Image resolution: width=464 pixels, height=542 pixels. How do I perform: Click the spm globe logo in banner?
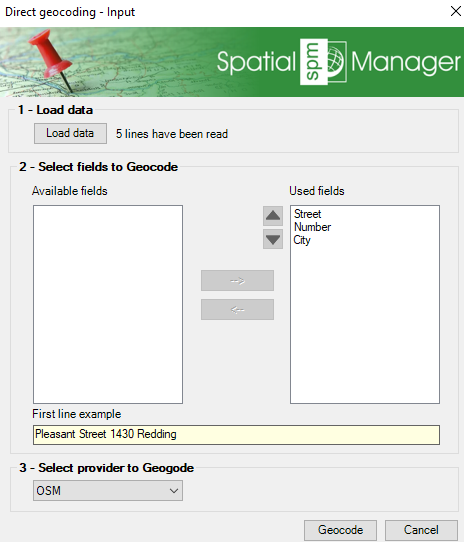pos(323,62)
